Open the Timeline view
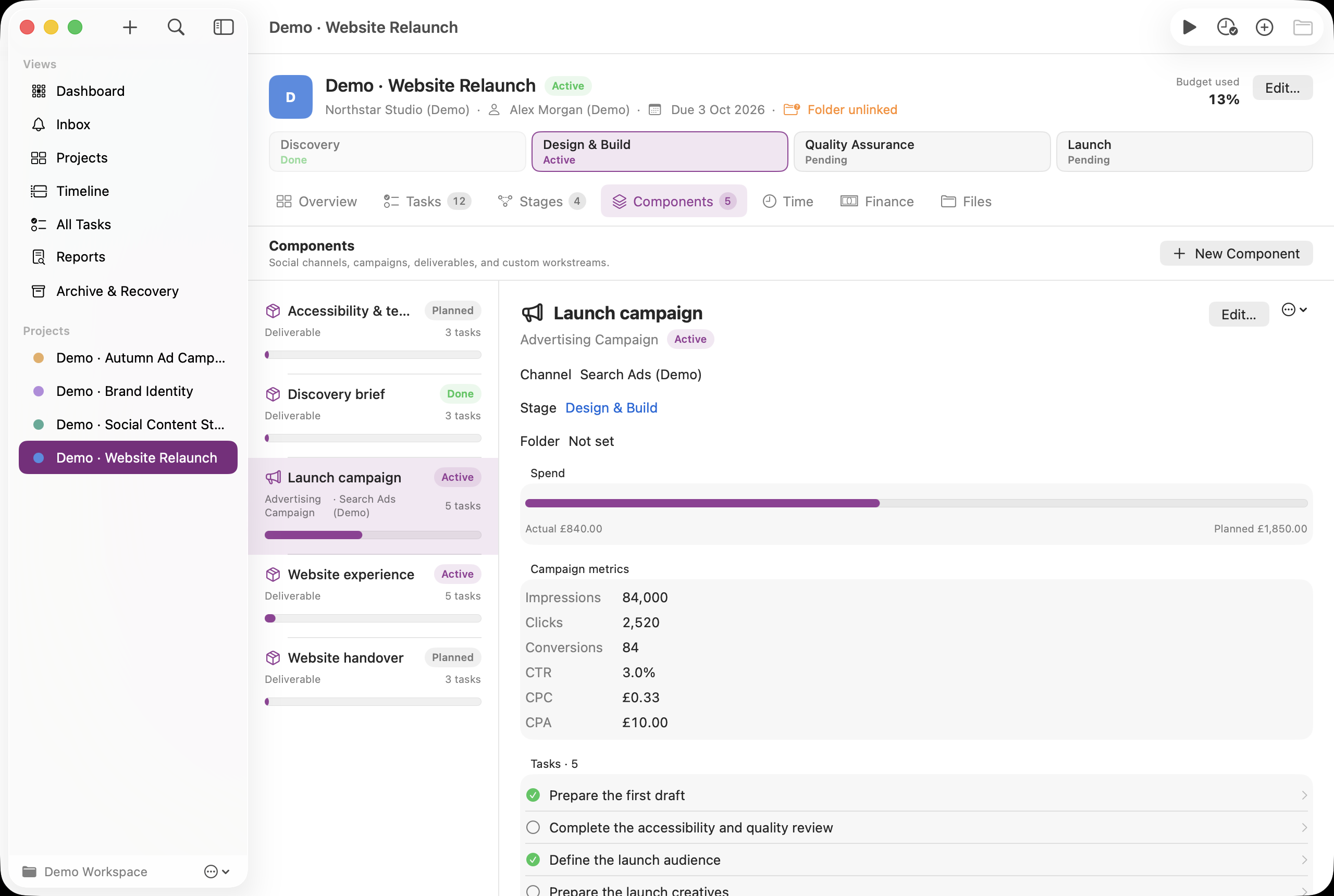Viewport: 1334px width, 896px height. point(128,191)
